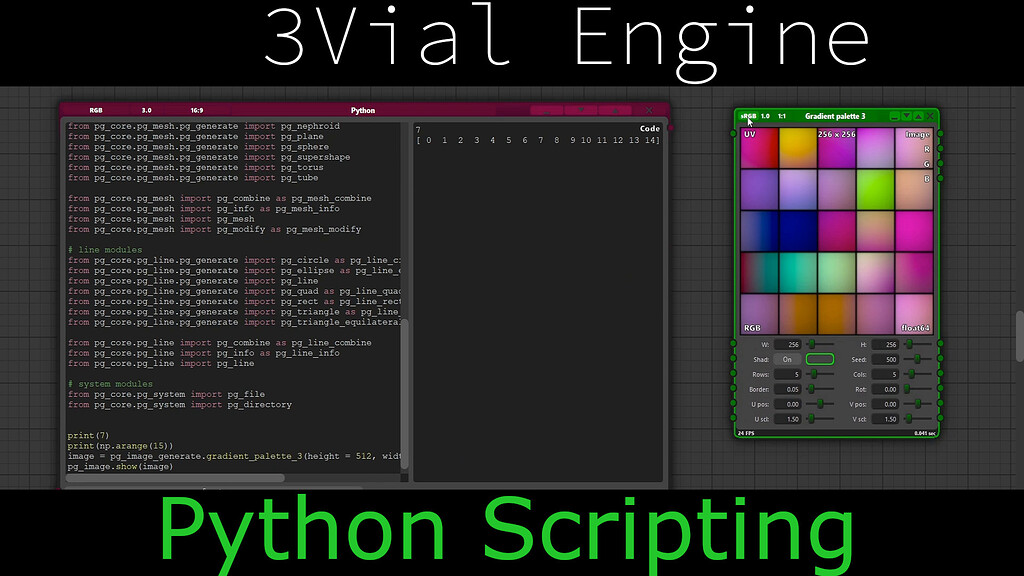Image resolution: width=1024 pixels, height=576 pixels.
Task: Click the UV indicator on the palette preview
Action: 749,133
